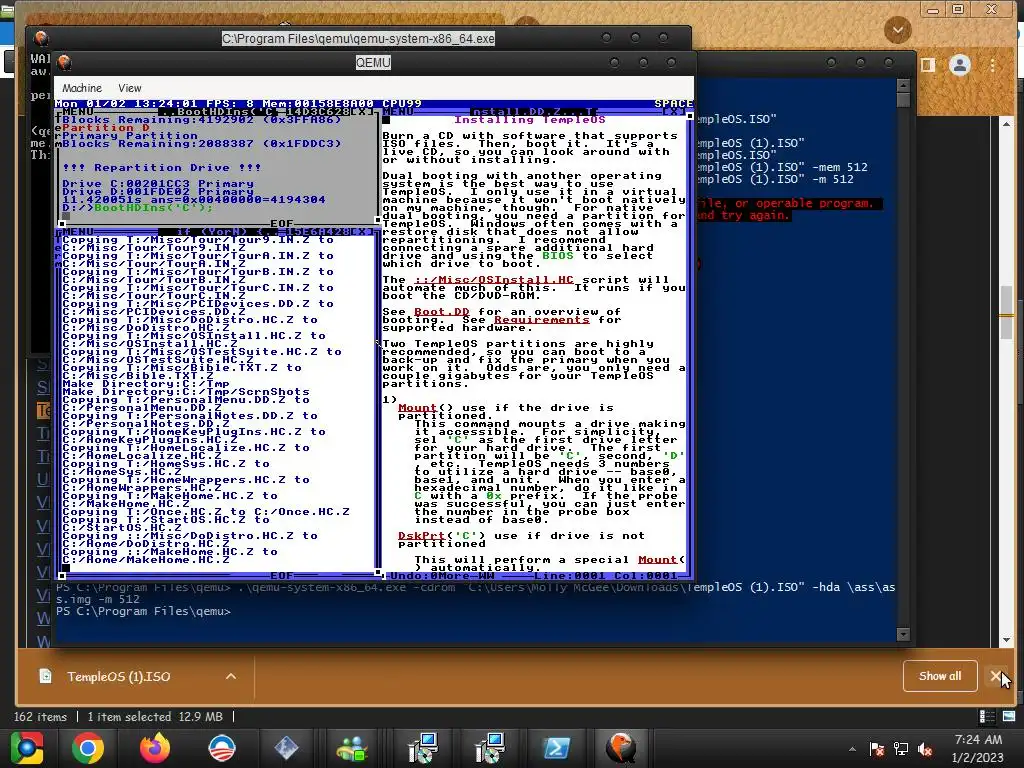Open Chrome Canary-style first taskbar icon
This screenshot has width=1024, height=768.
pyautogui.click(x=27, y=747)
